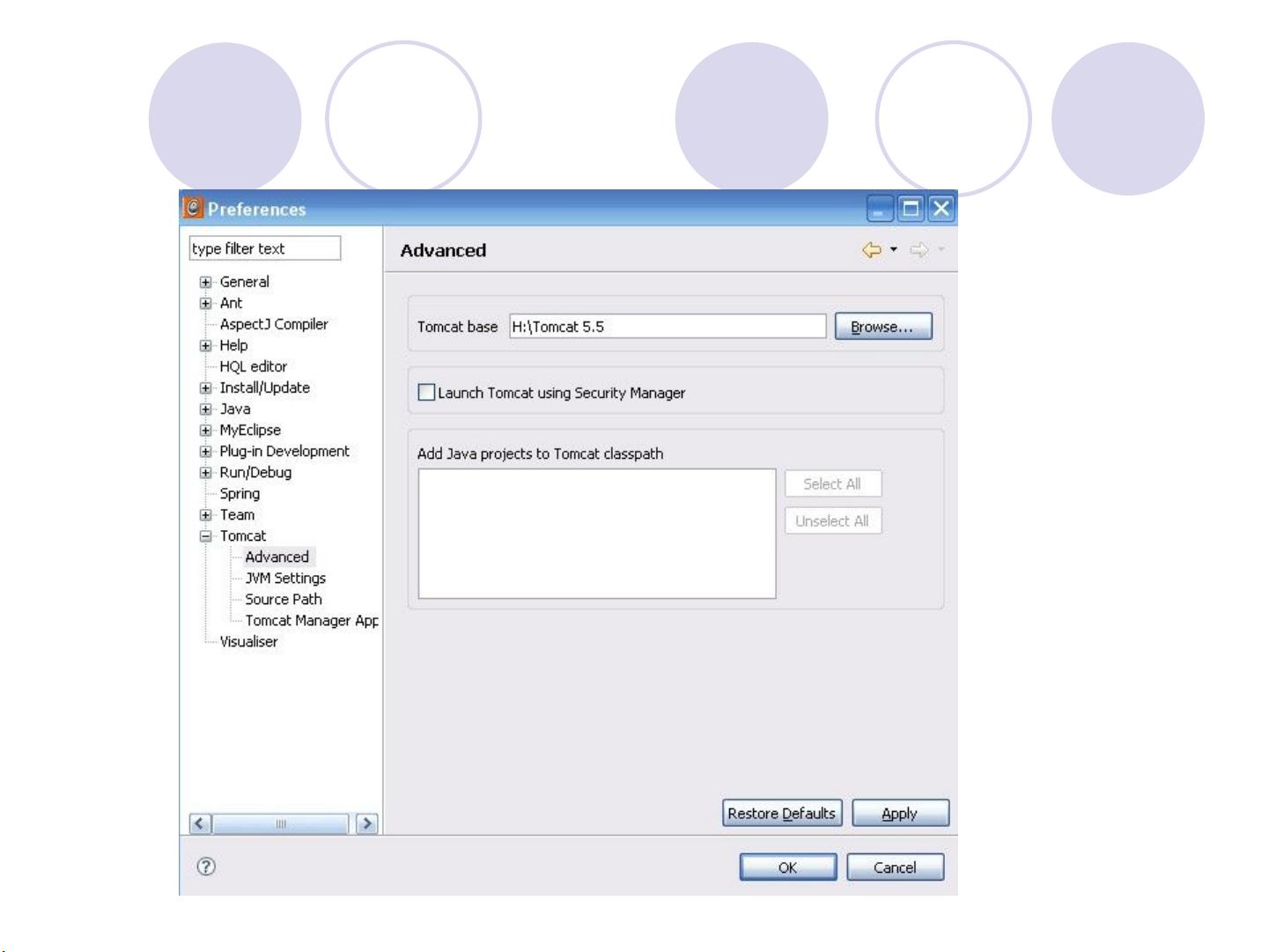The height and width of the screenshot is (952, 1269).
Task: Click the back navigation arrow icon
Action: [871, 250]
